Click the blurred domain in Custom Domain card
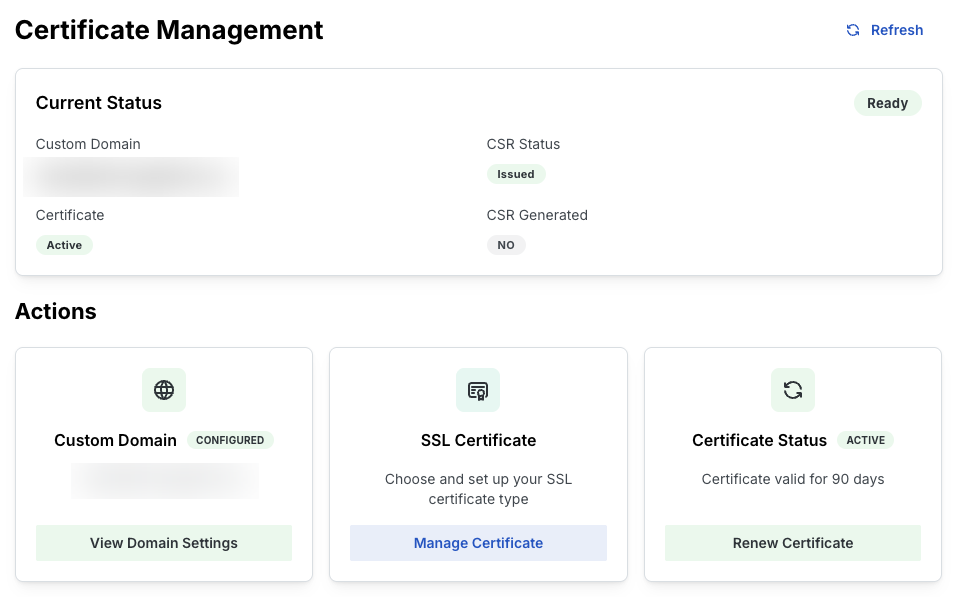The height and width of the screenshot is (597, 961). [x=164, y=481]
